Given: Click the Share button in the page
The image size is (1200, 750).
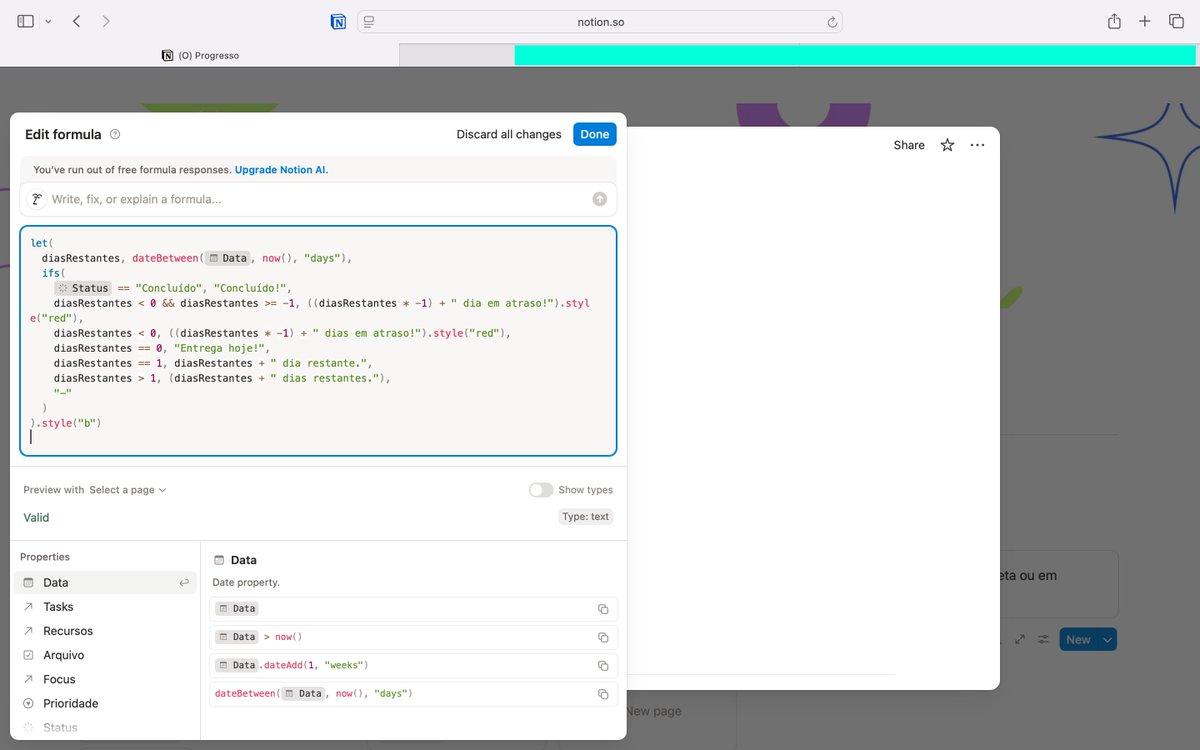Looking at the screenshot, I should pyautogui.click(x=909, y=145).
